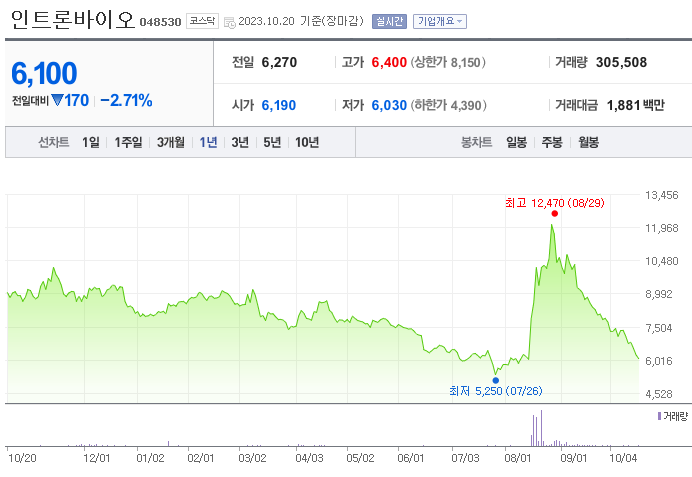Click the stock name 인트론바이오
This screenshot has width=692, height=477.
pos(72,20)
